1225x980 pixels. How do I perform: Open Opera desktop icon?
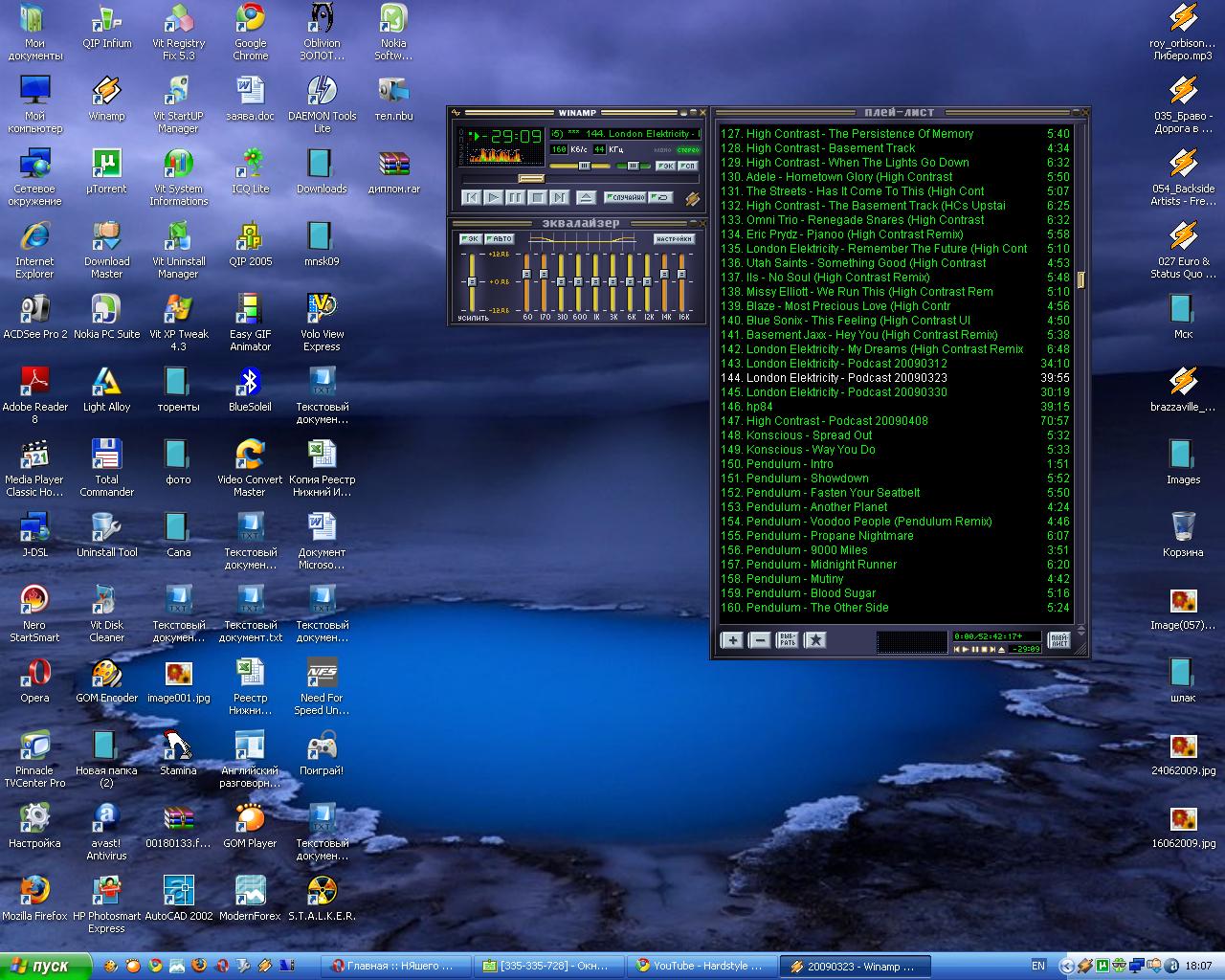(34, 681)
